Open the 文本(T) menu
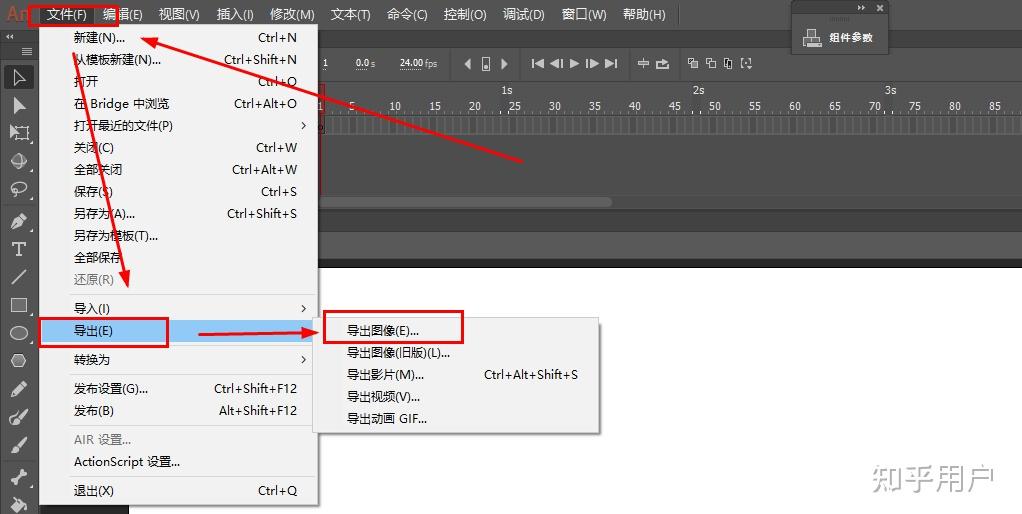Viewport: 1022px width, 514px height. [351, 14]
